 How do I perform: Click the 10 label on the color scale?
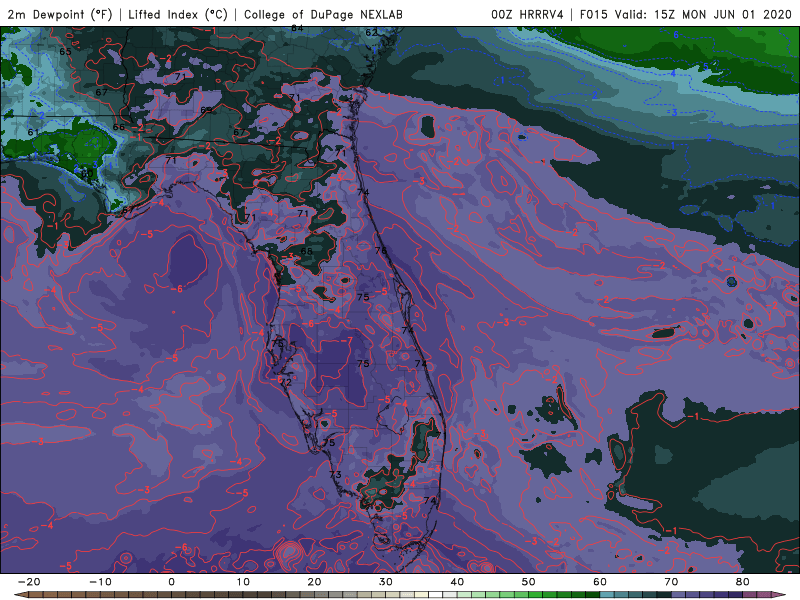pos(243,582)
